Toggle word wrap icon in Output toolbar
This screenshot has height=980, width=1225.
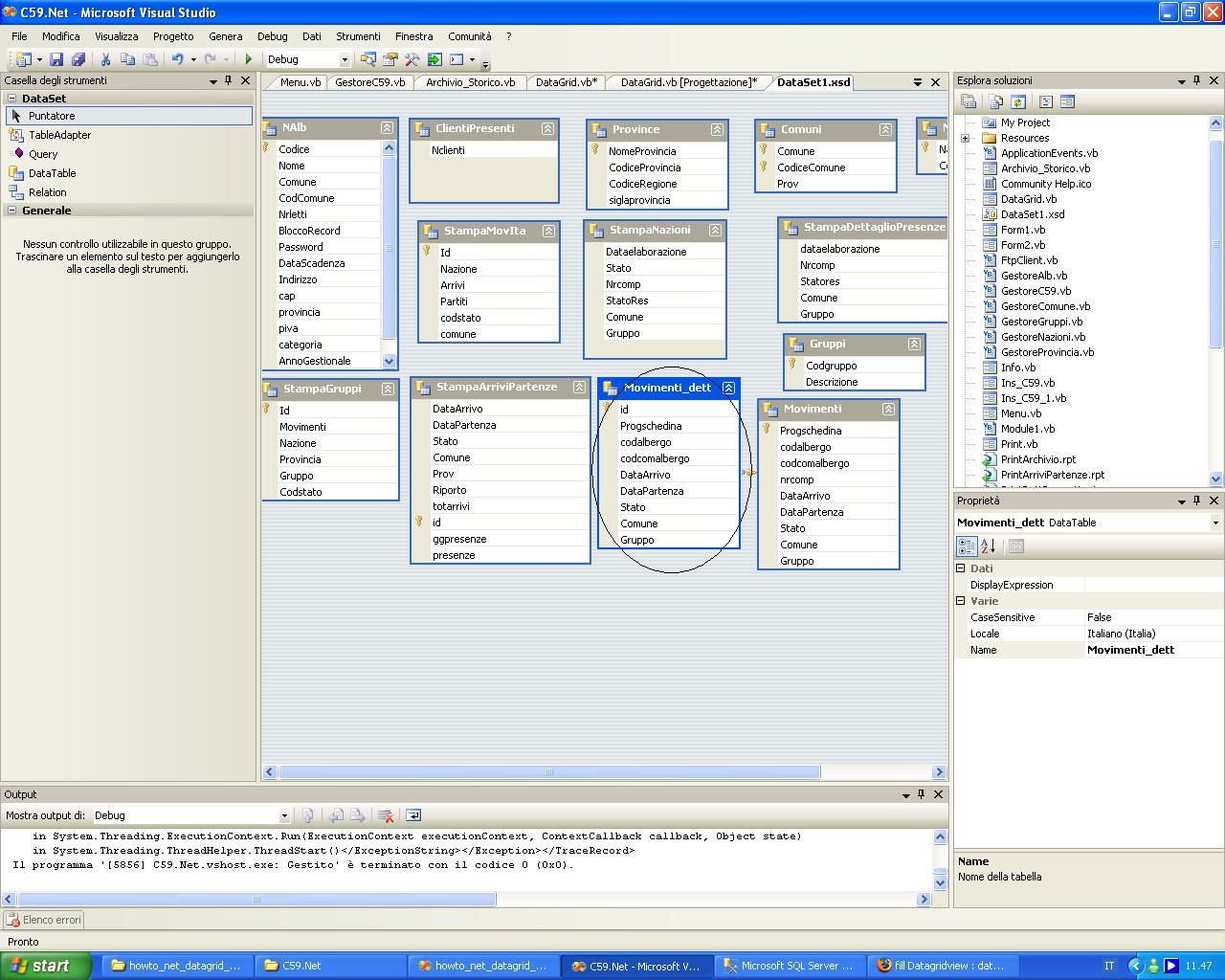(x=413, y=815)
